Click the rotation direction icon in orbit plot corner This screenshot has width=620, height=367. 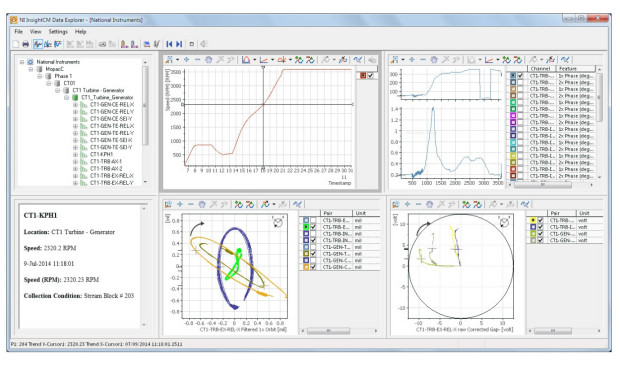click(278, 222)
